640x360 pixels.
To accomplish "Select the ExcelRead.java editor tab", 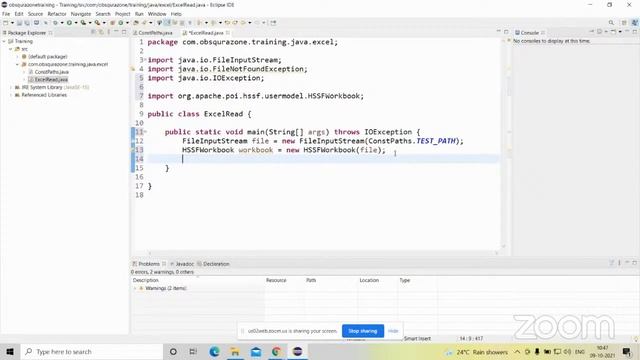I will click(x=206, y=33).
